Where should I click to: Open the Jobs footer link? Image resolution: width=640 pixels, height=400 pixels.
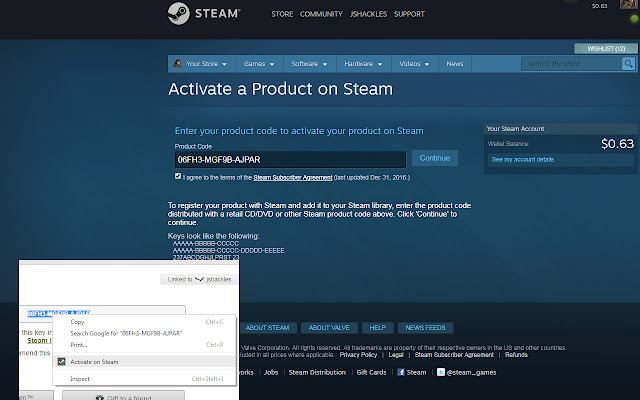pyautogui.click(x=271, y=372)
